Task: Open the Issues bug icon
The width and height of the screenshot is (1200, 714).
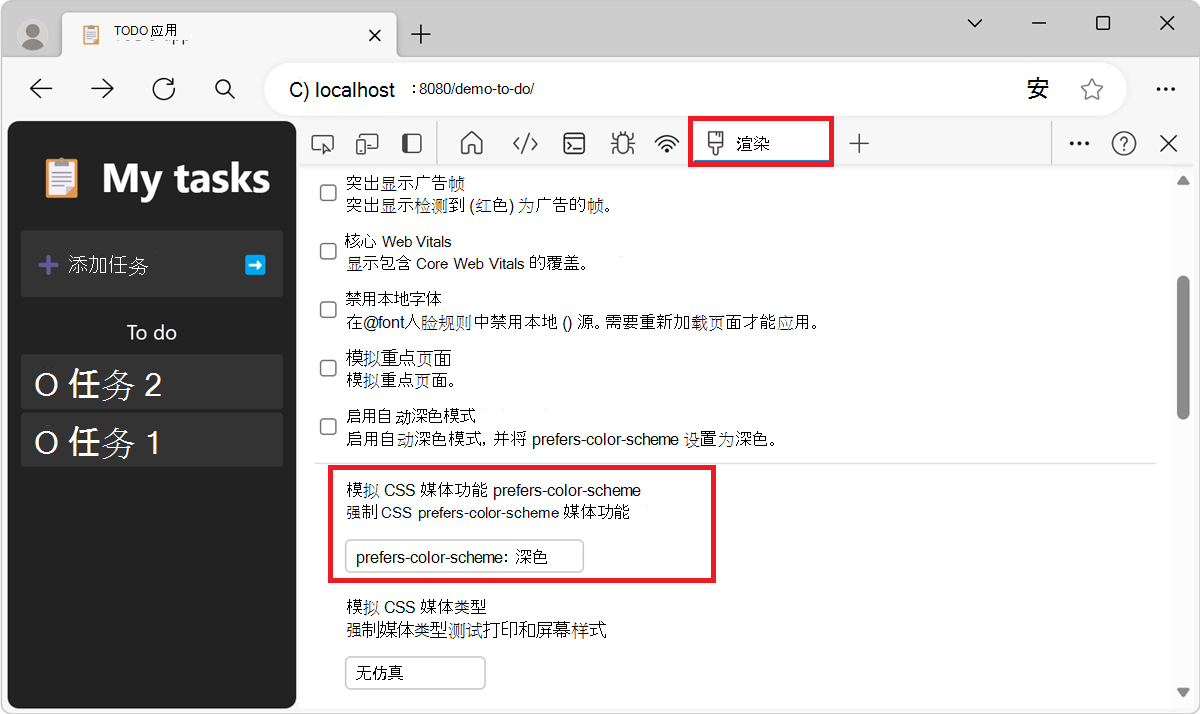Action: tap(622, 143)
